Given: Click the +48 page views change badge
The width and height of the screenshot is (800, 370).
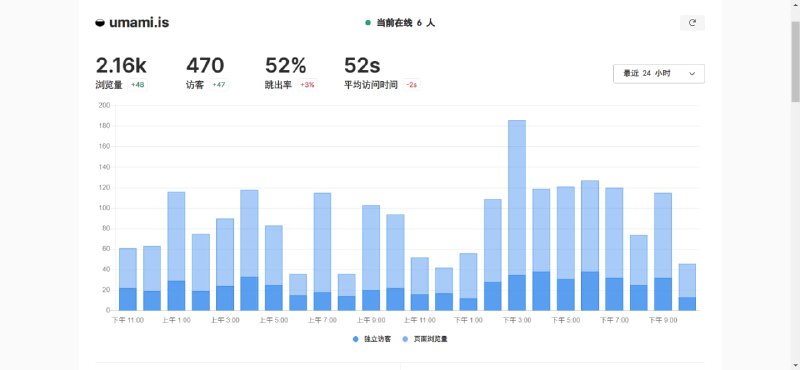Looking at the screenshot, I should (137, 85).
